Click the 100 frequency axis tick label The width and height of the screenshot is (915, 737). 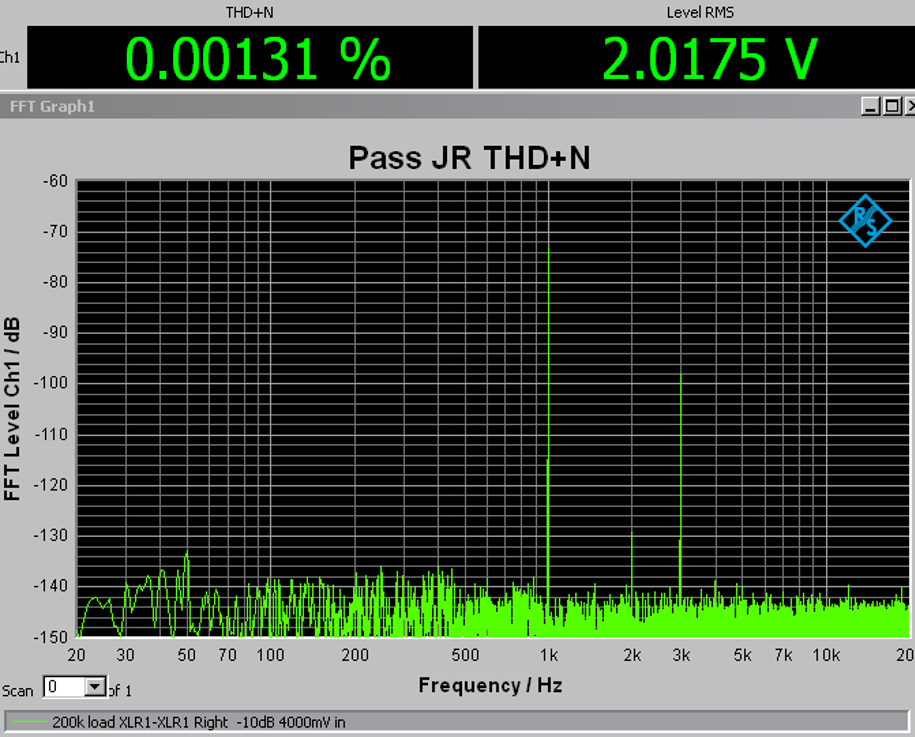coord(270,655)
